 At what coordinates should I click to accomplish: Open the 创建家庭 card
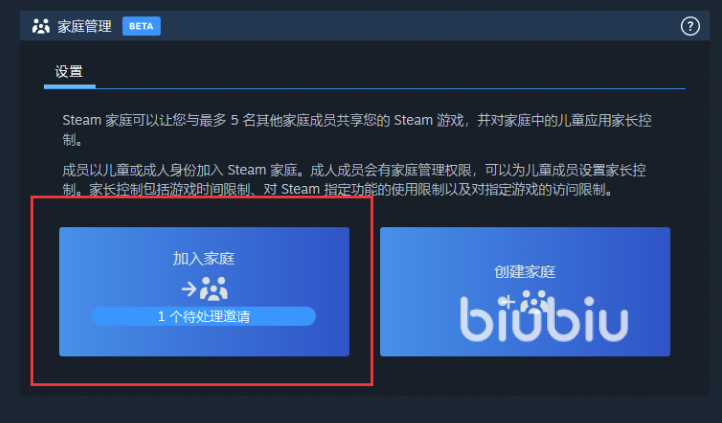pyautogui.click(x=525, y=291)
